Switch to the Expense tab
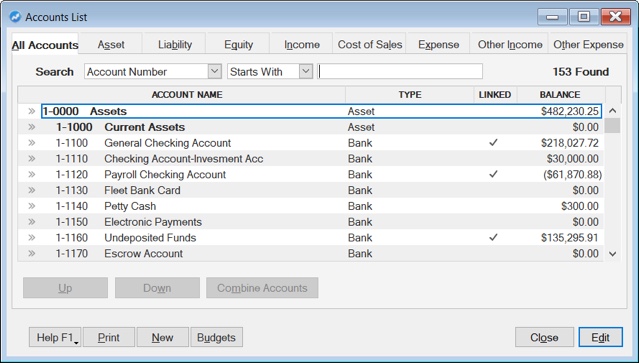 438,44
